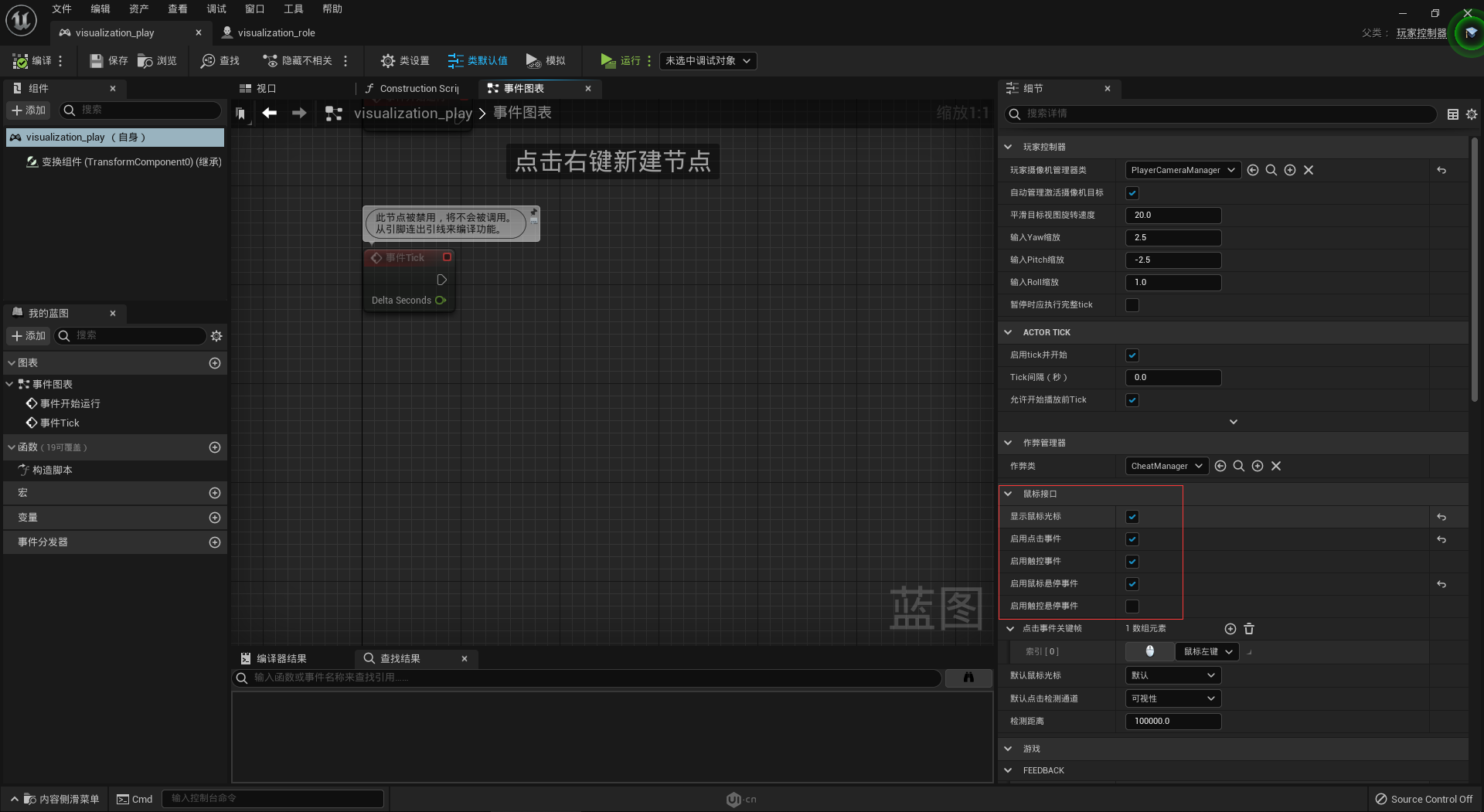Viewport: 1484px width, 812px height.
Task: Open Class Settings (类设置) gear
Action: [x=388, y=61]
